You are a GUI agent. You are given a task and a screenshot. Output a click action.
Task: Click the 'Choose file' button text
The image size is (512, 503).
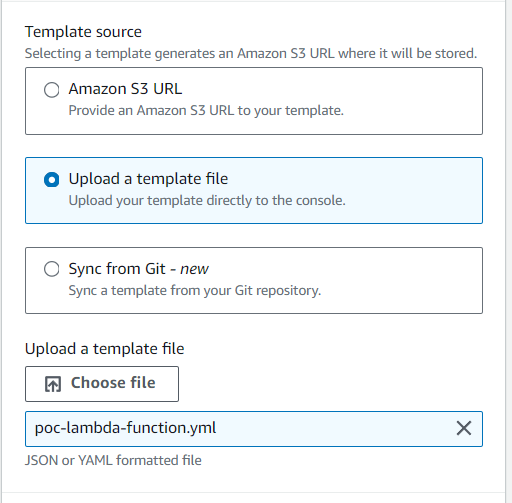click(x=113, y=383)
